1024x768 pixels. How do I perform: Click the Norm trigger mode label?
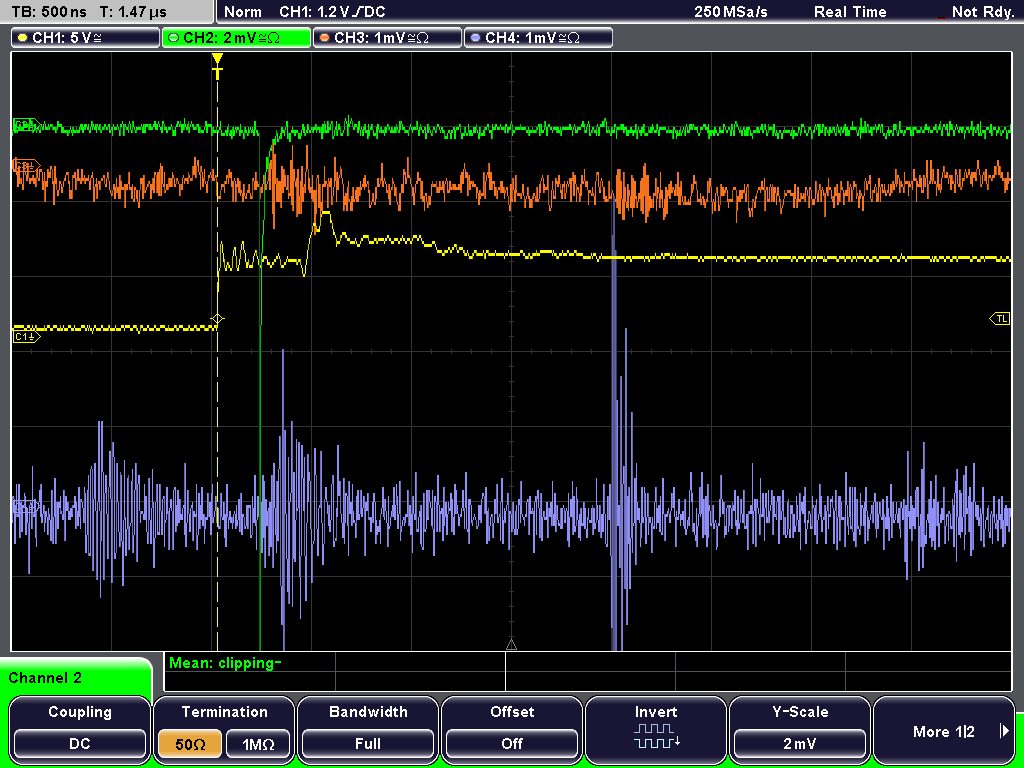click(x=242, y=12)
